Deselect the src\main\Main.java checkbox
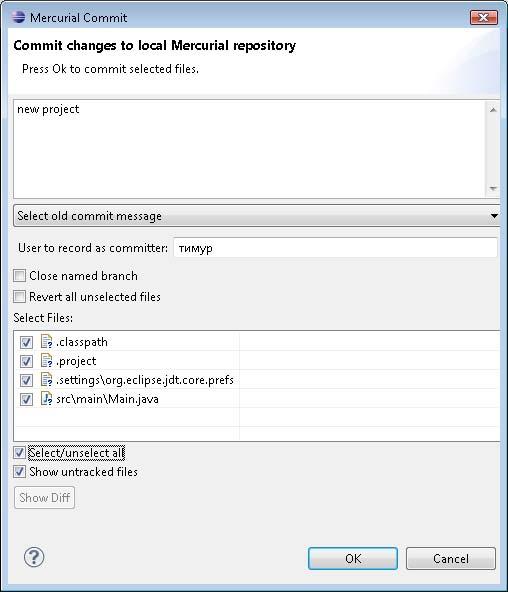508x592 pixels. pyautogui.click(x=26, y=399)
